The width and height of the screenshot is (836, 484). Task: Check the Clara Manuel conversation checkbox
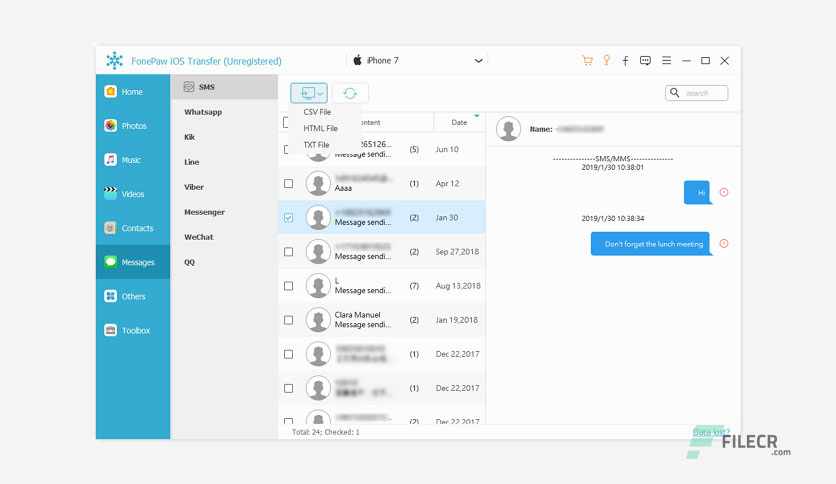288,320
